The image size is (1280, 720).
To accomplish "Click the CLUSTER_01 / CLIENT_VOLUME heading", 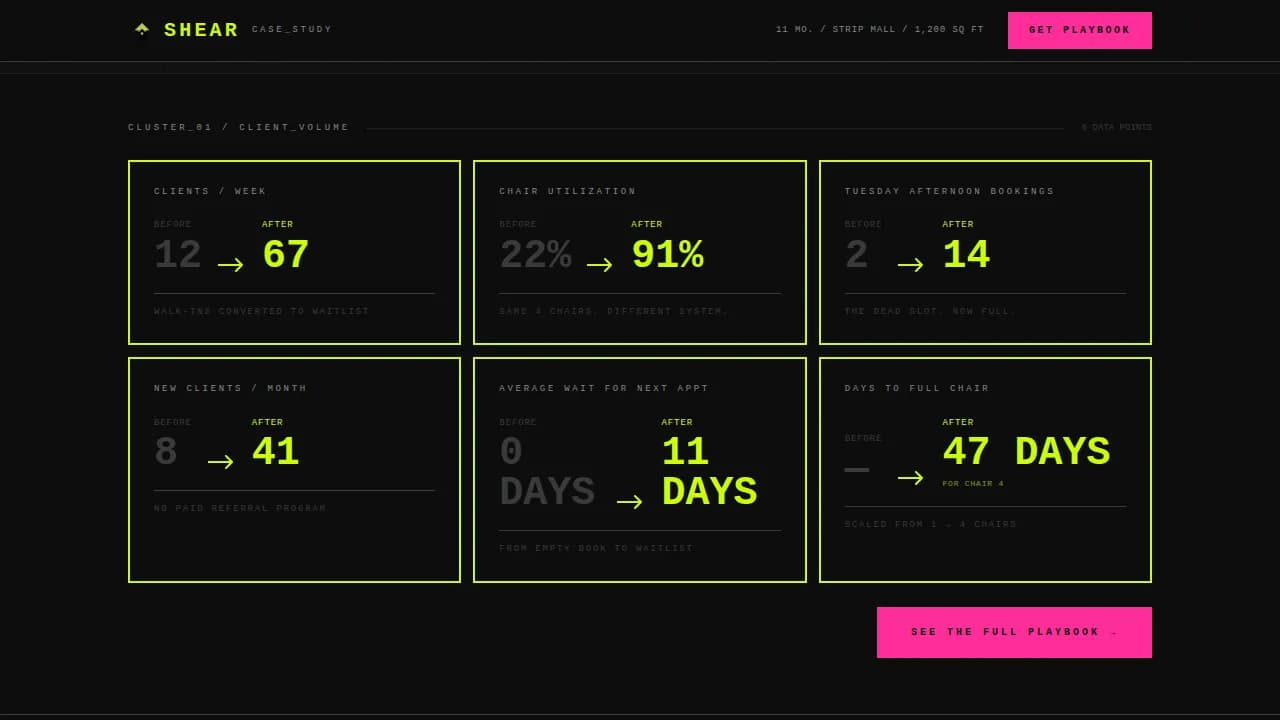I will coord(239,128).
